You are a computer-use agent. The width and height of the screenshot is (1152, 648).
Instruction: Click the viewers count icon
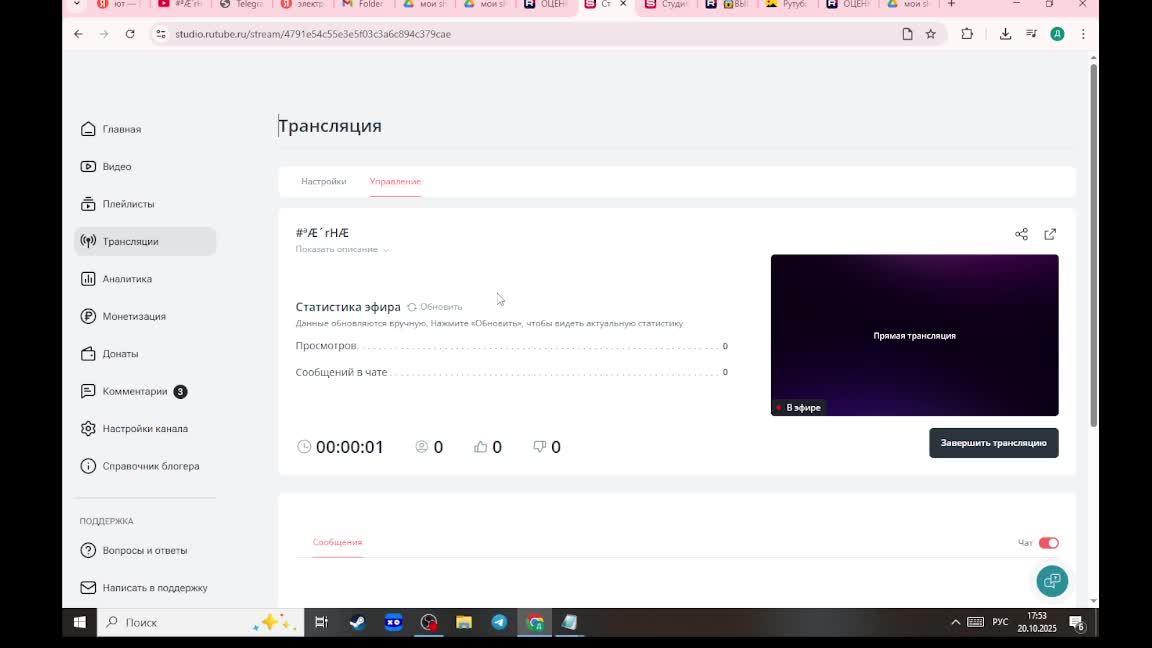pos(422,447)
